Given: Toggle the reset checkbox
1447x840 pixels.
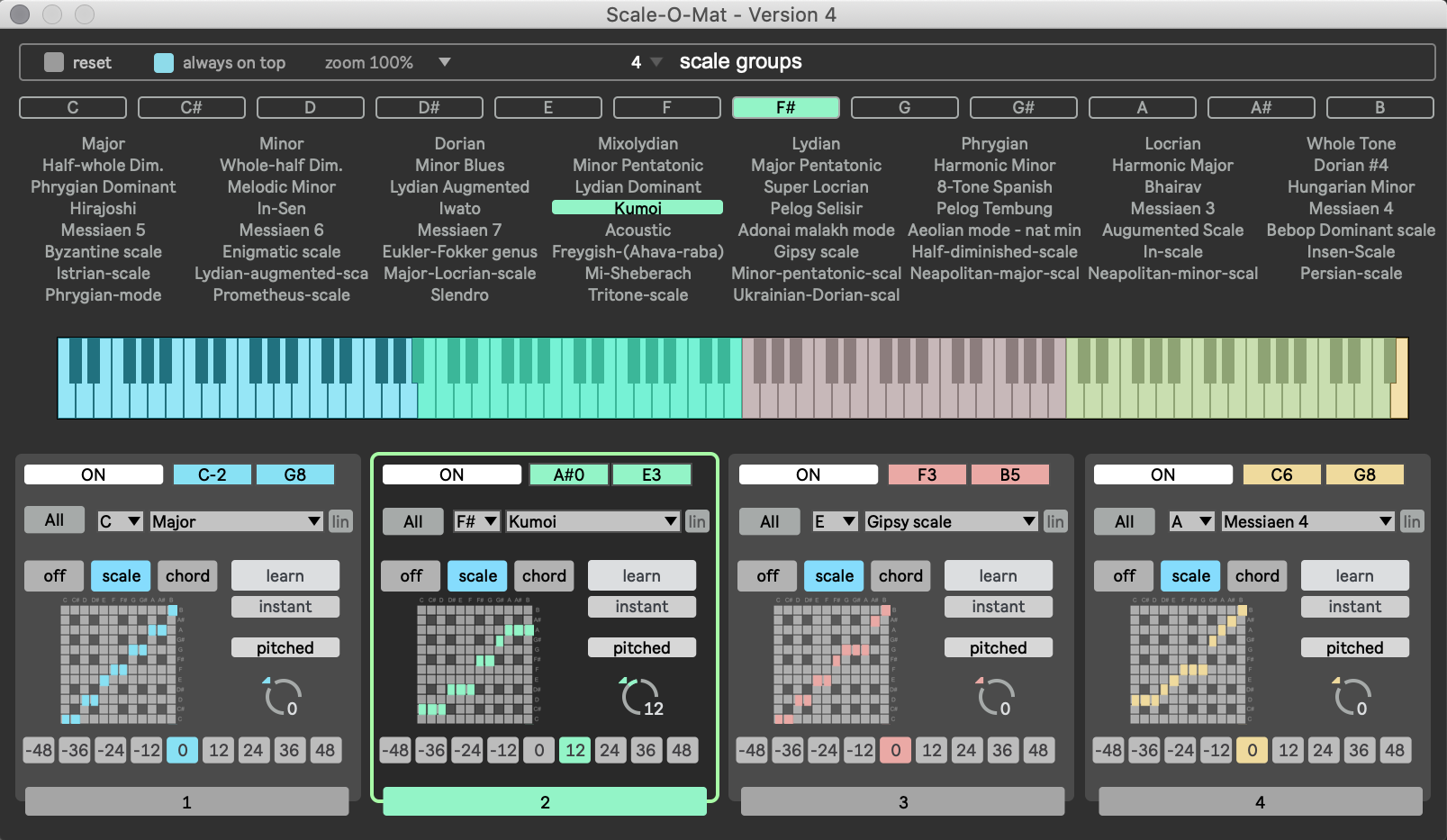Looking at the screenshot, I should click(x=54, y=62).
